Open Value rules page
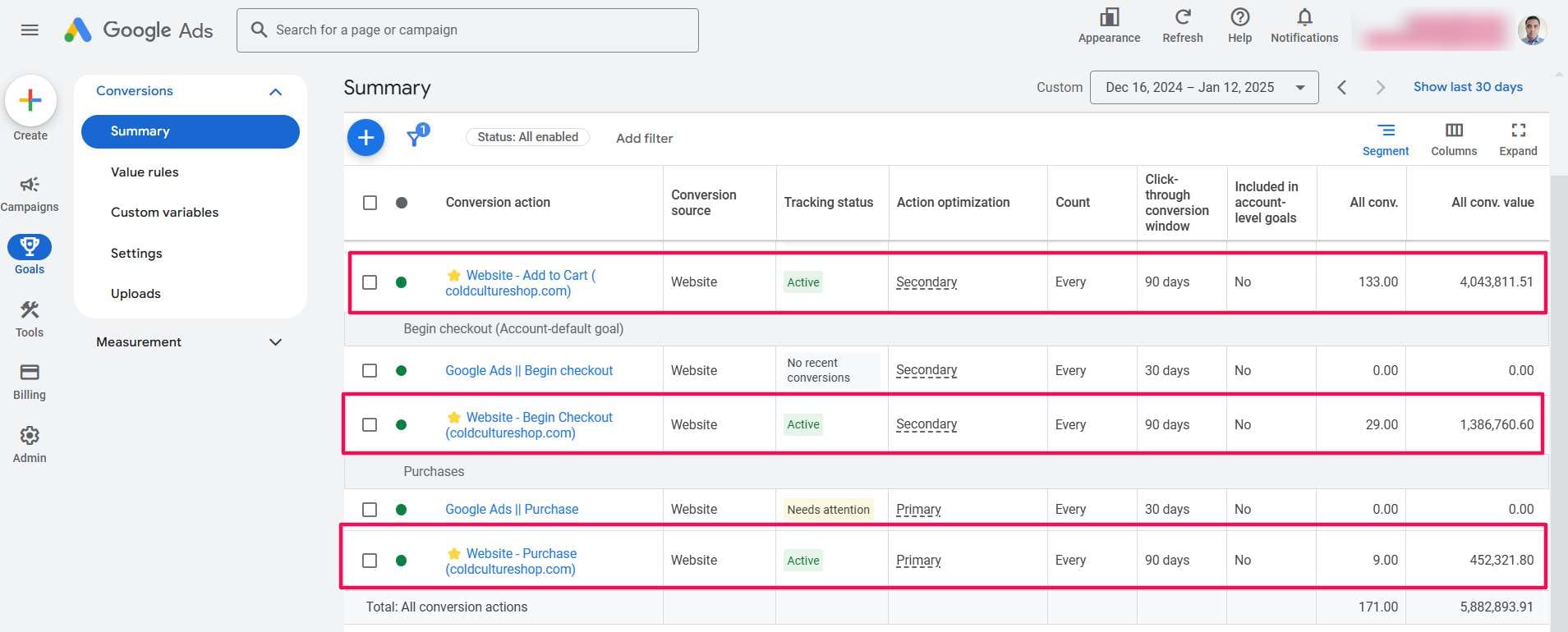 145,172
